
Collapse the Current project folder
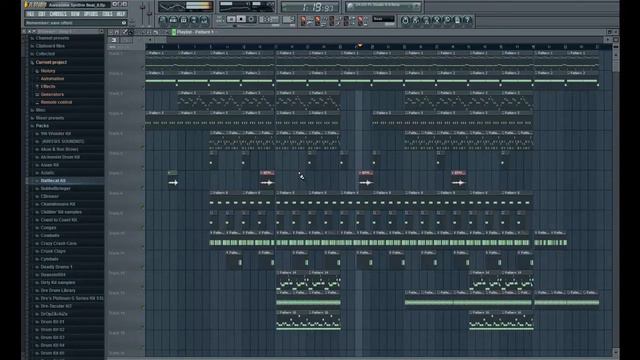pos(51,62)
